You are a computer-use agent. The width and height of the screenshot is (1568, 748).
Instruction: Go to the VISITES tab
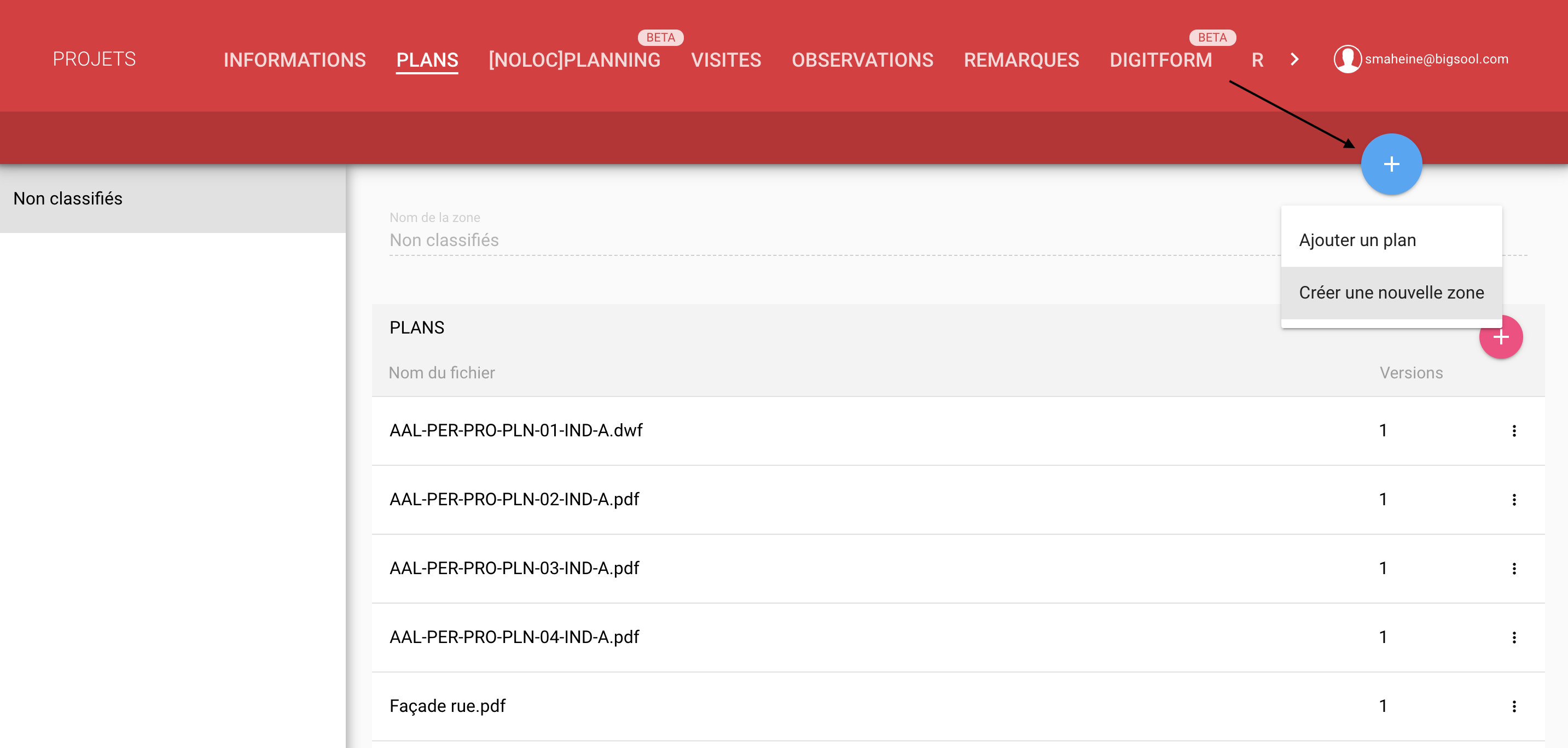(x=725, y=60)
